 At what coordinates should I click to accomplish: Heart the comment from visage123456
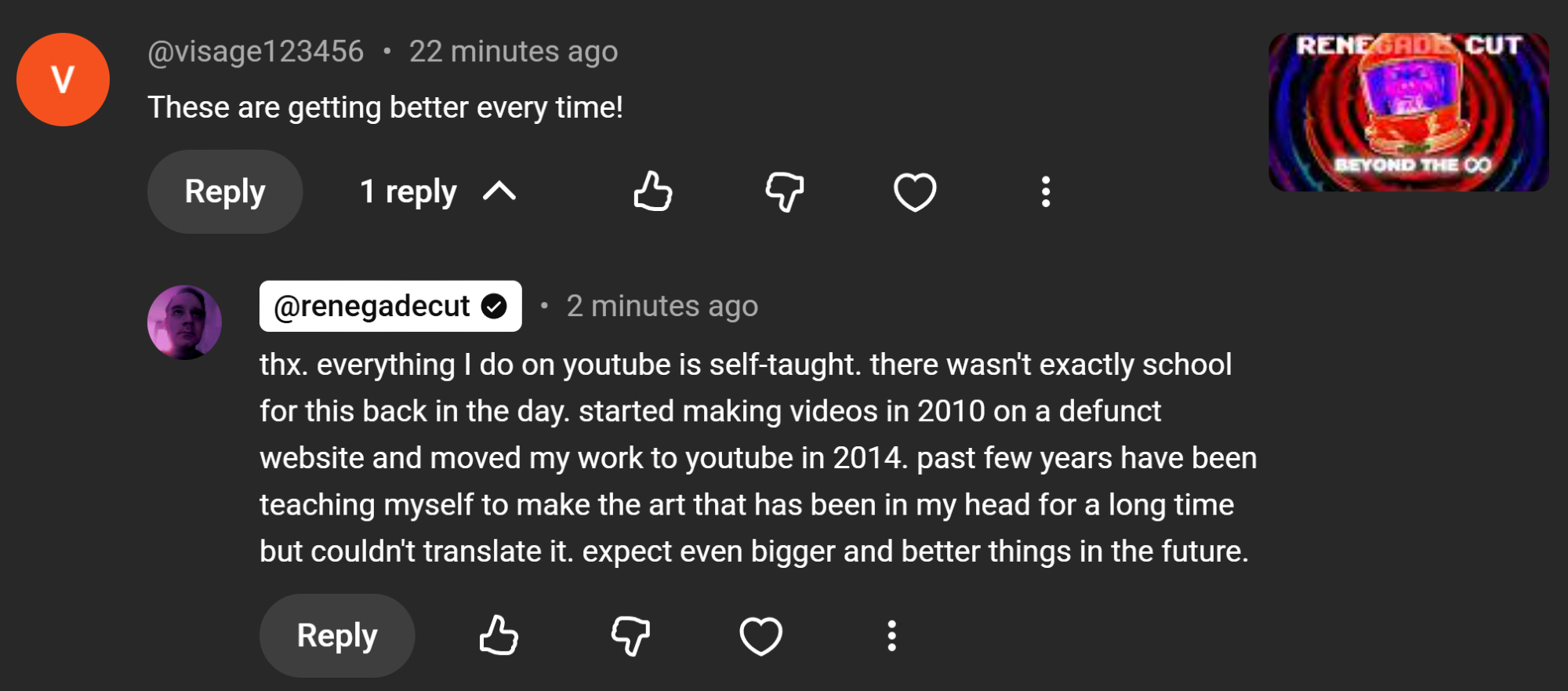pyautogui.click(x=915, y=191)
